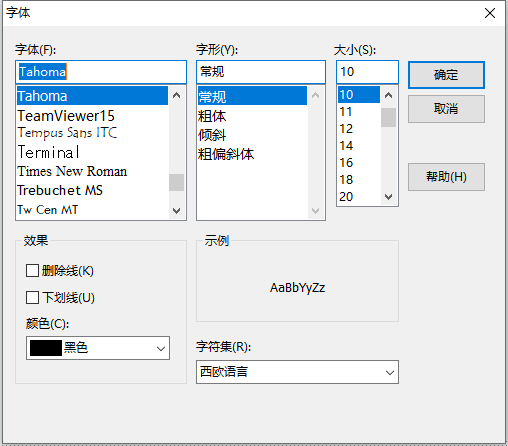The width and height of the screenshot is (508, 446).
Task: Click the 确定 OK button
Action: coord(446,75)
